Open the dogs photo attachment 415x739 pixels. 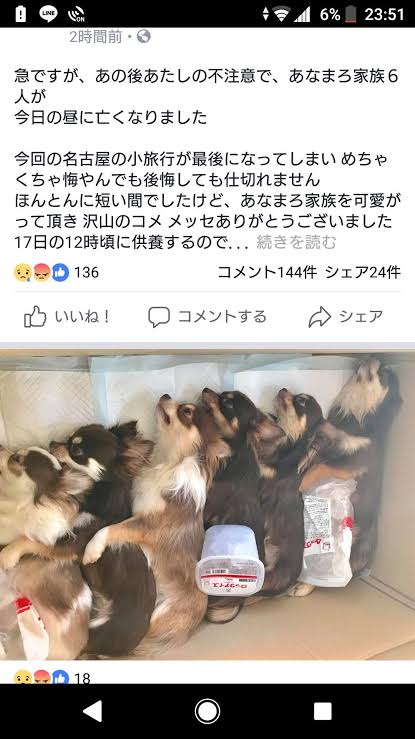click(207, 505)
